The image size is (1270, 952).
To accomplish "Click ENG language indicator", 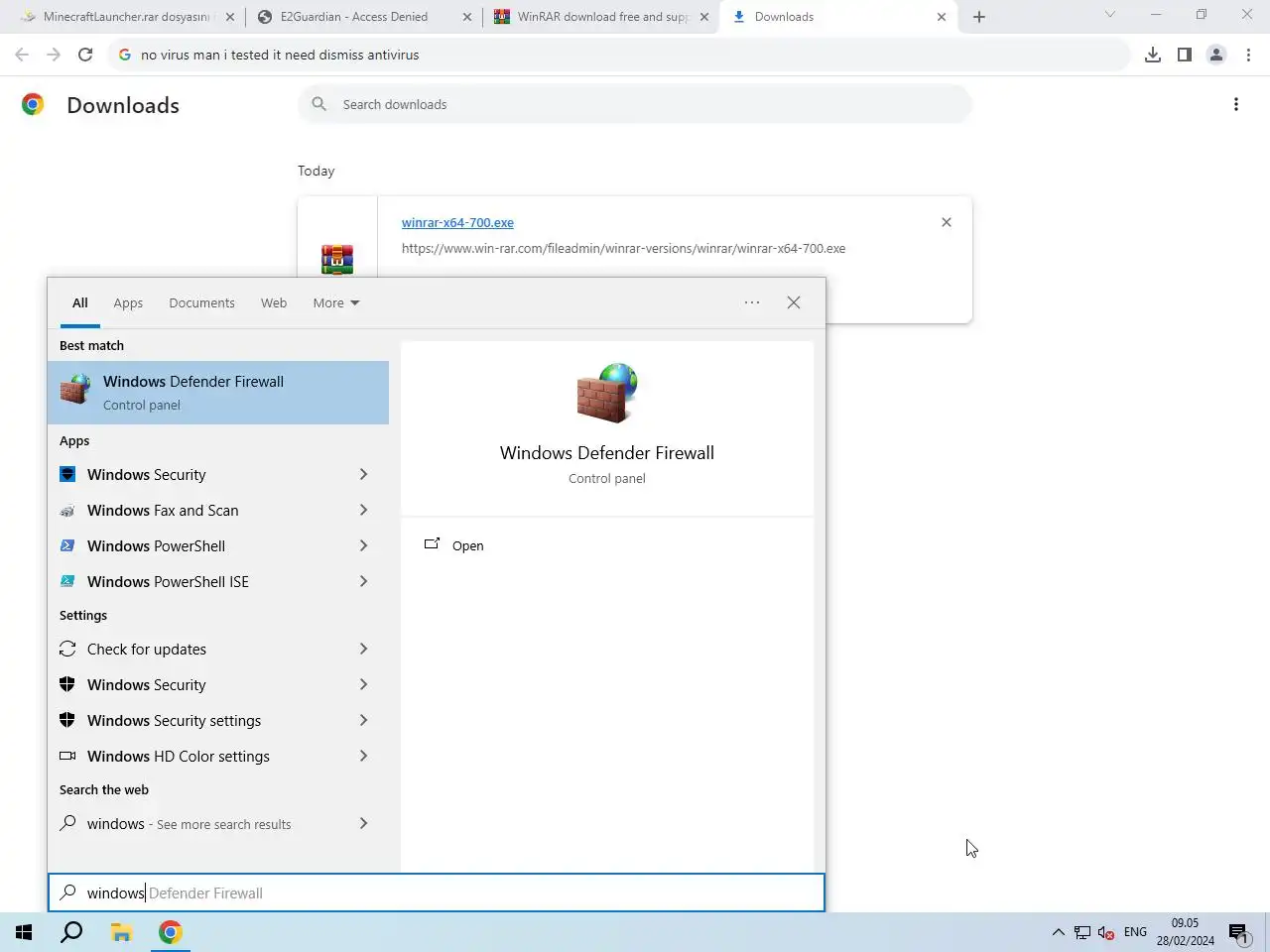I will coord(1135,932).
